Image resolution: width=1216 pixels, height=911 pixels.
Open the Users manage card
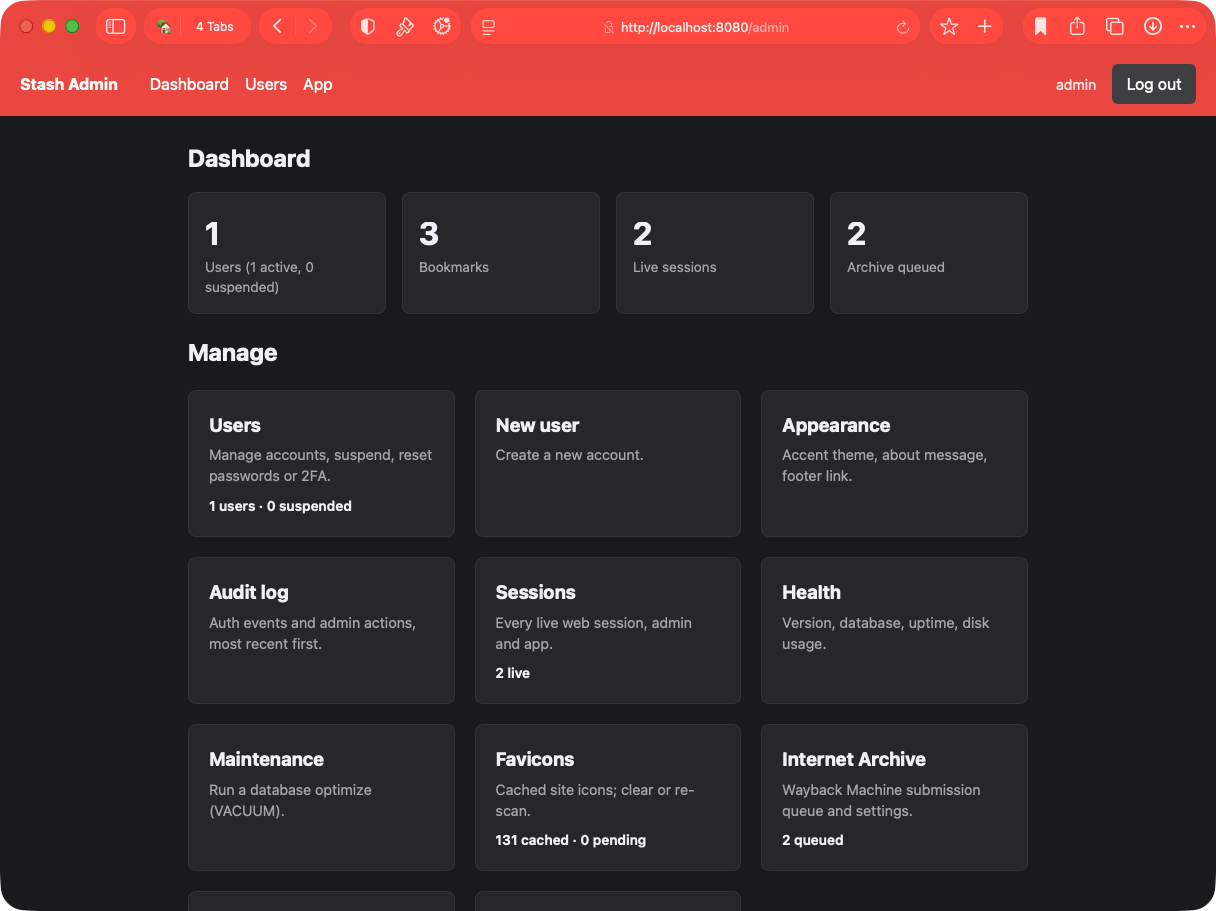[x=321, y=463]
